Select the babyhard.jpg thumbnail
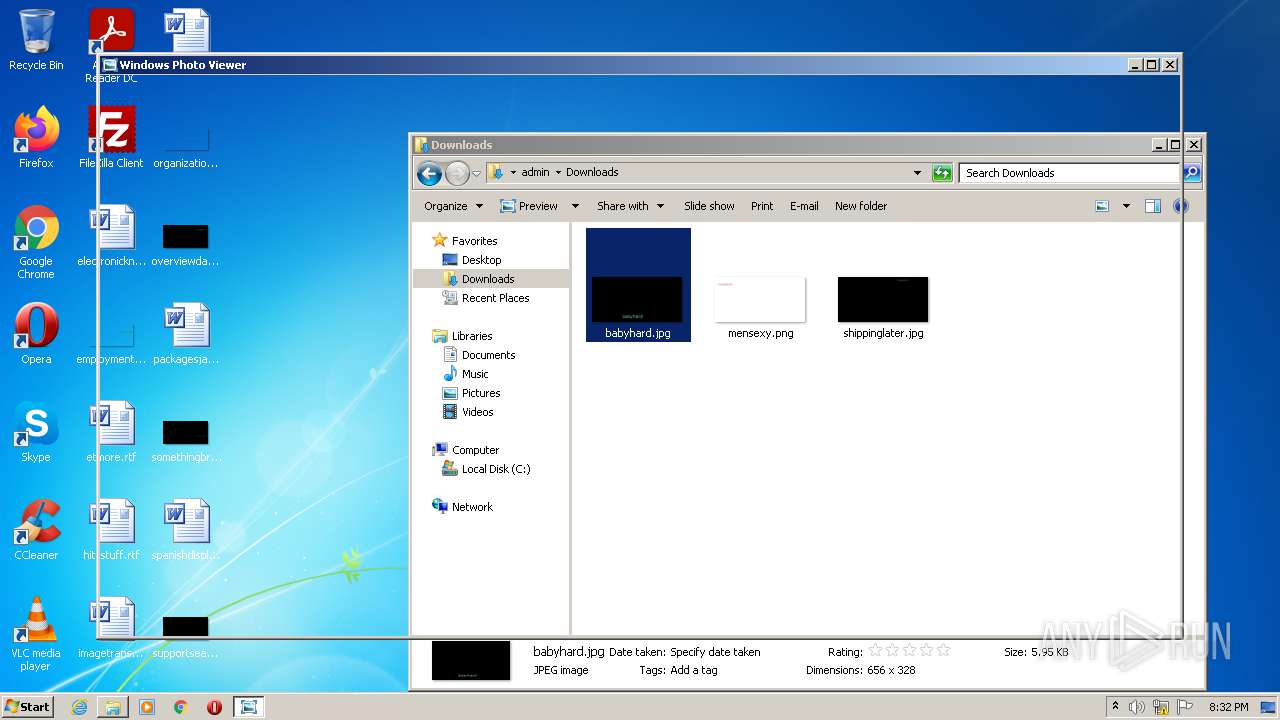 (x=638, y=285)
